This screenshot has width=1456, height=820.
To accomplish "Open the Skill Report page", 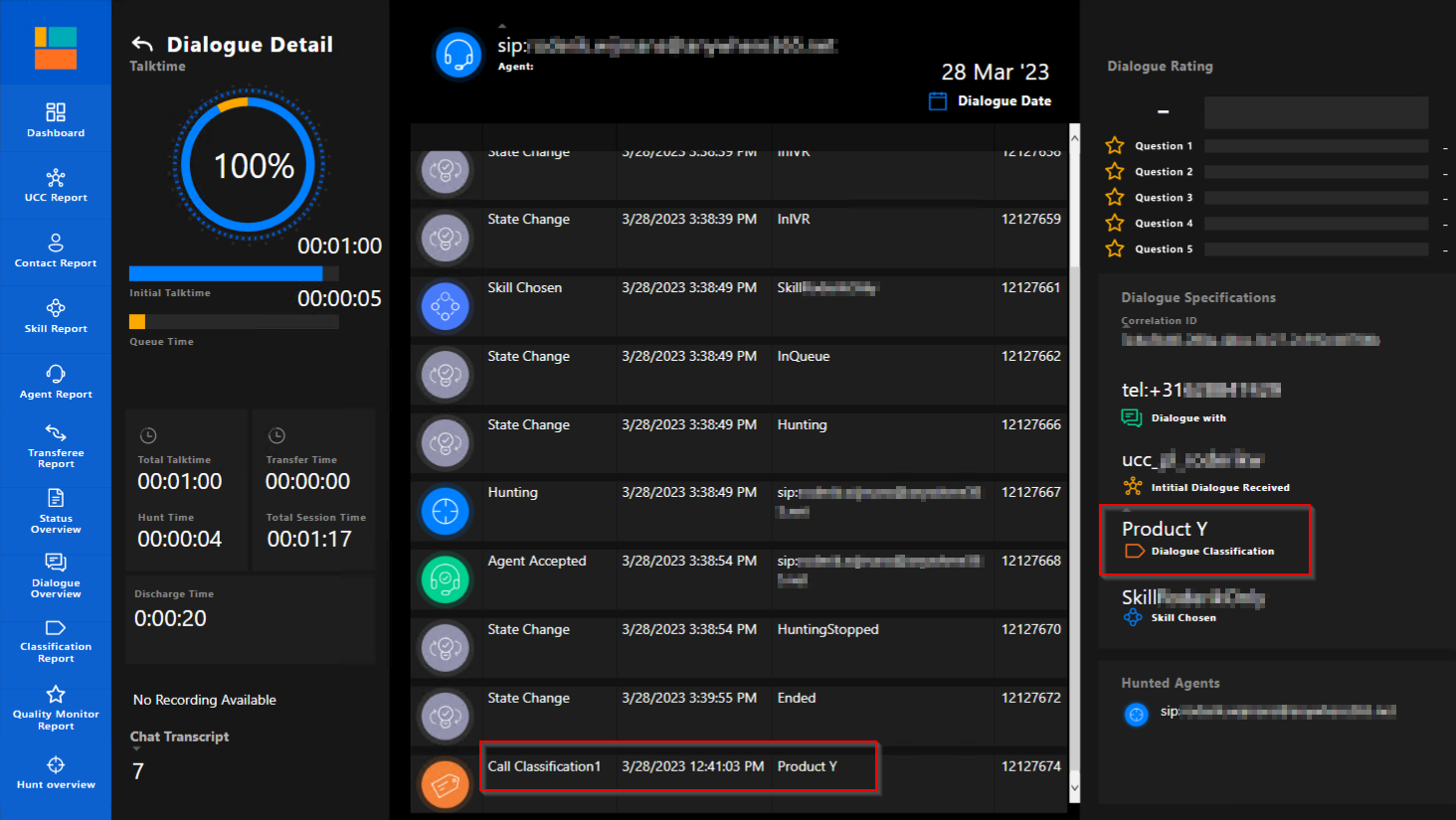I will point(56,316).
